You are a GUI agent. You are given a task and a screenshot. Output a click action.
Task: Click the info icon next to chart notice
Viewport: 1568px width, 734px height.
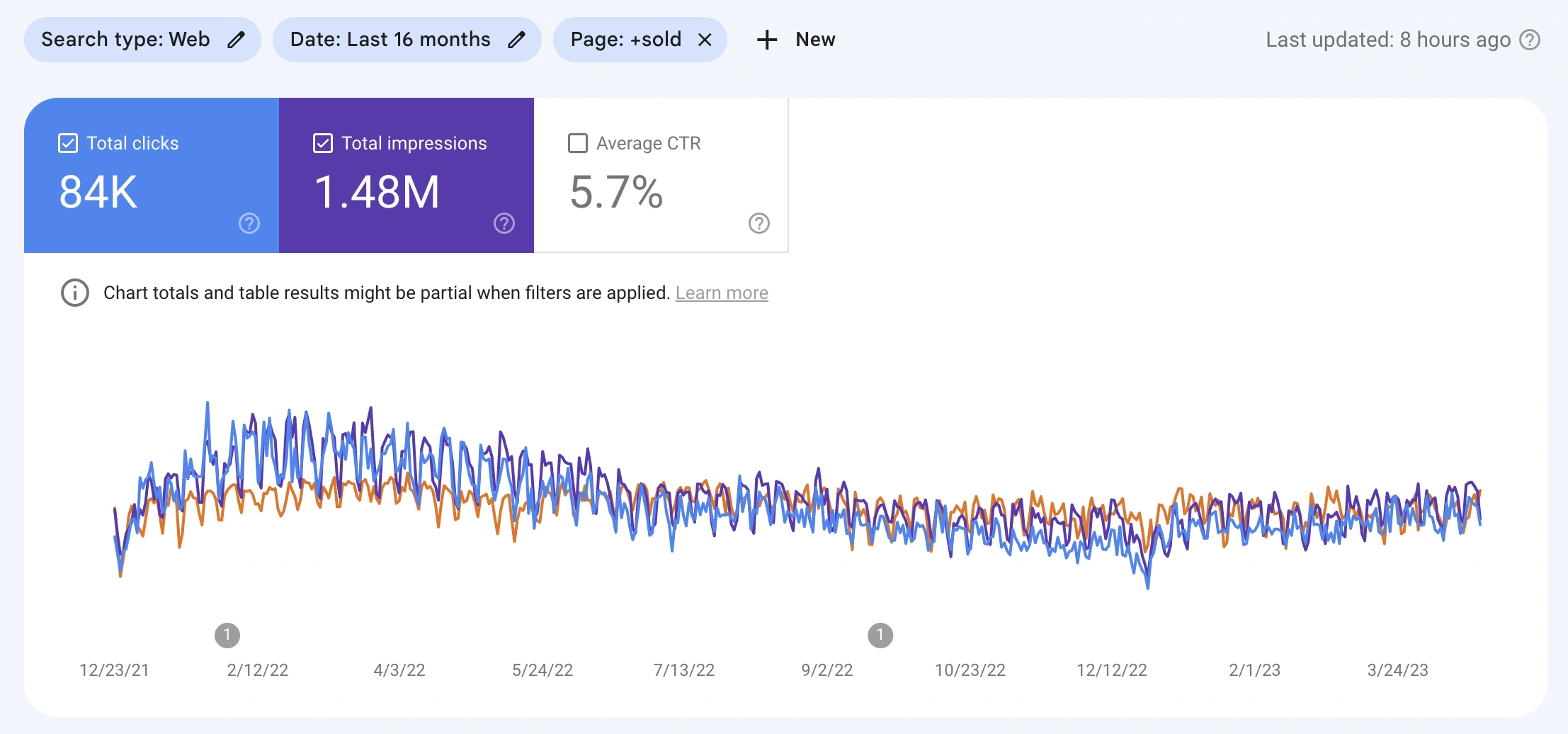pos(75,293)
